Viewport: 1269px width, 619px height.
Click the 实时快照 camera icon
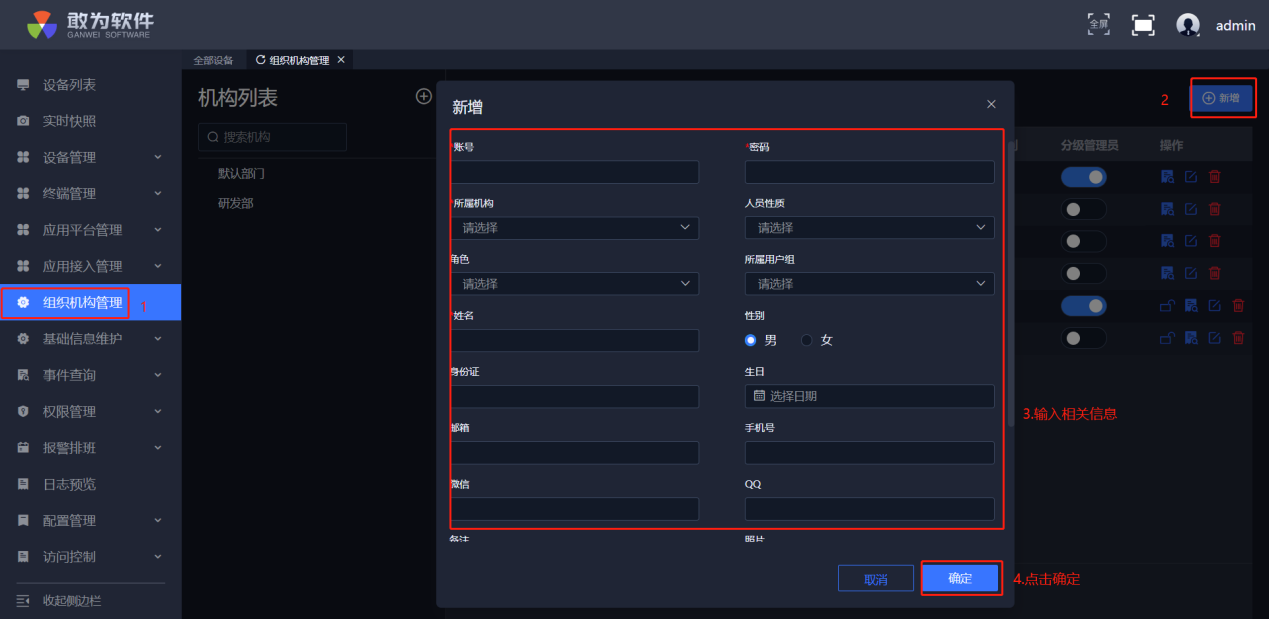(x=23, y=121)
